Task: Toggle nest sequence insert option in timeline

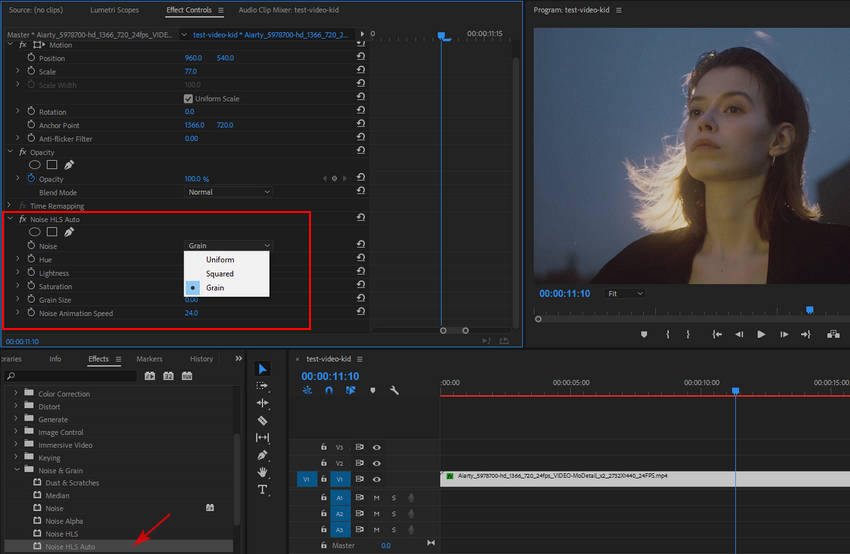Action: pyautogui.click(x=307, y=390)
